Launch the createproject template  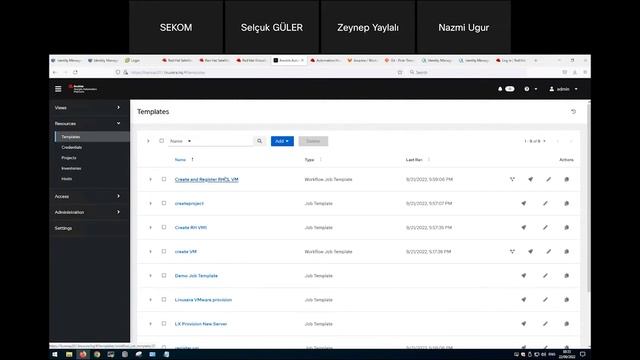tap(524, 203)
